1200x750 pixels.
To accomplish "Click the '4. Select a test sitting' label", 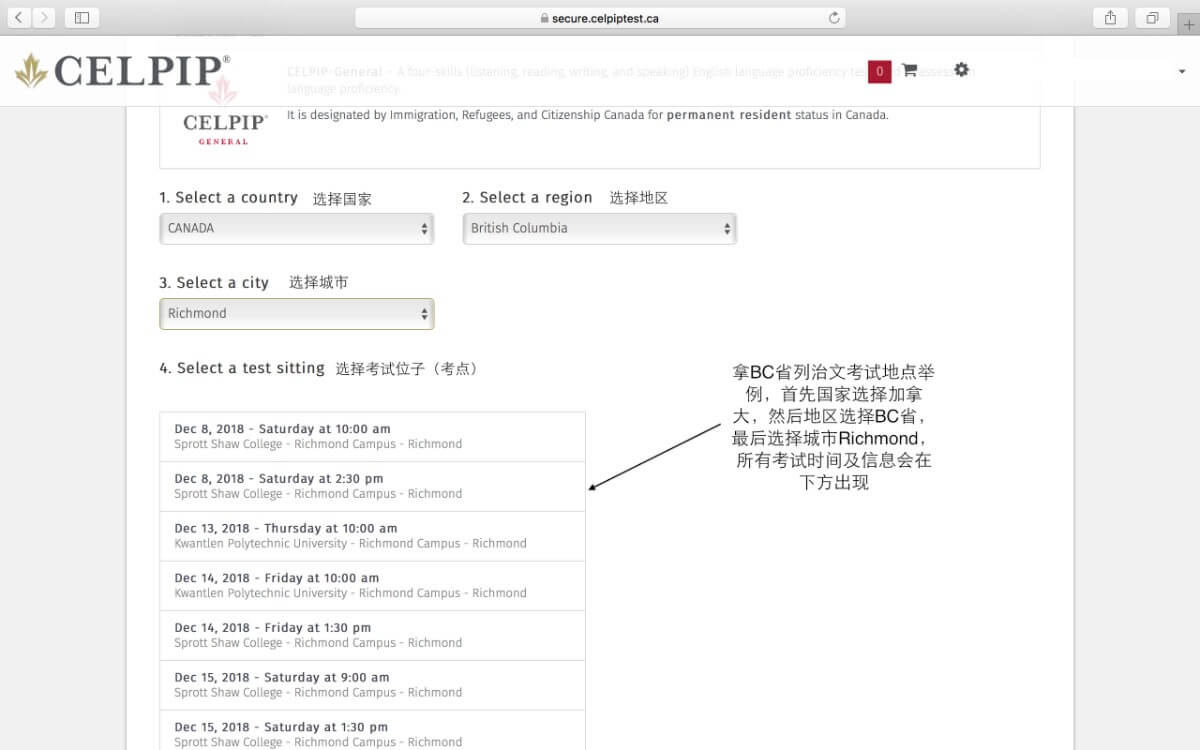I will click(242, 368).
